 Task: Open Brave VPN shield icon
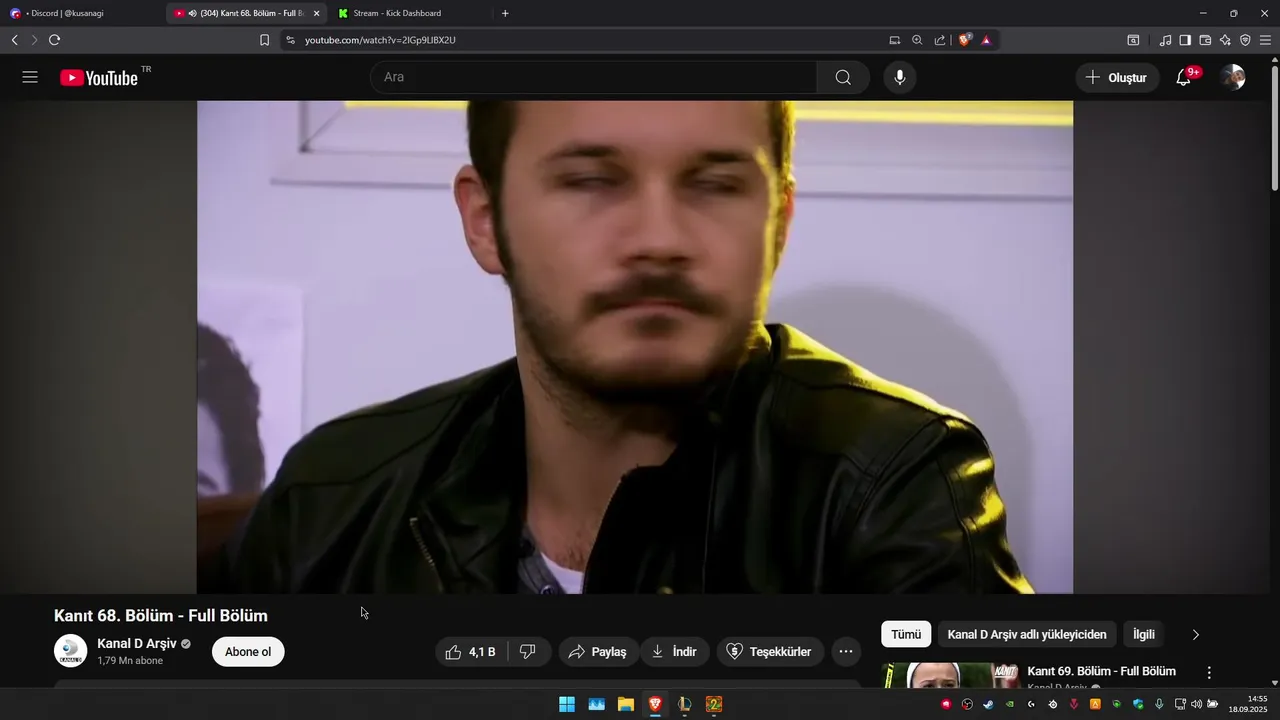(1245, 40)
